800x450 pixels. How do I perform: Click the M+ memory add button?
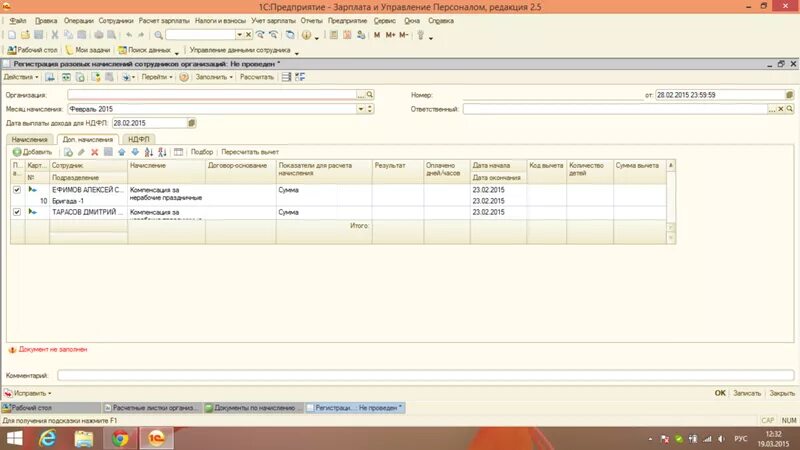[x=390, y=35]
